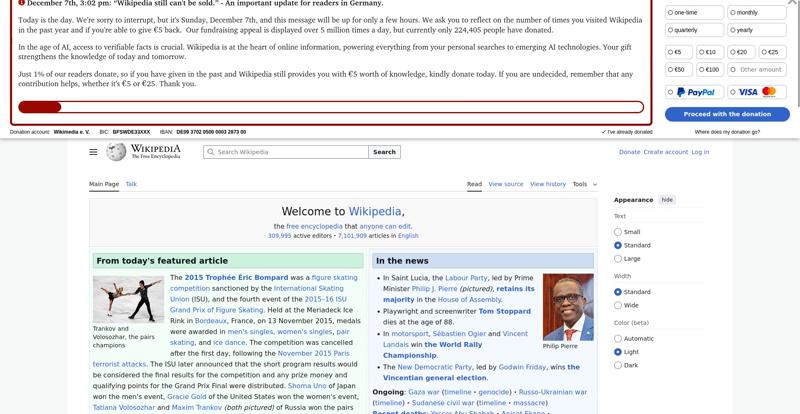Enable Dark color mode
The height and width of the screenshot is (414, 800).
[618, 365]
